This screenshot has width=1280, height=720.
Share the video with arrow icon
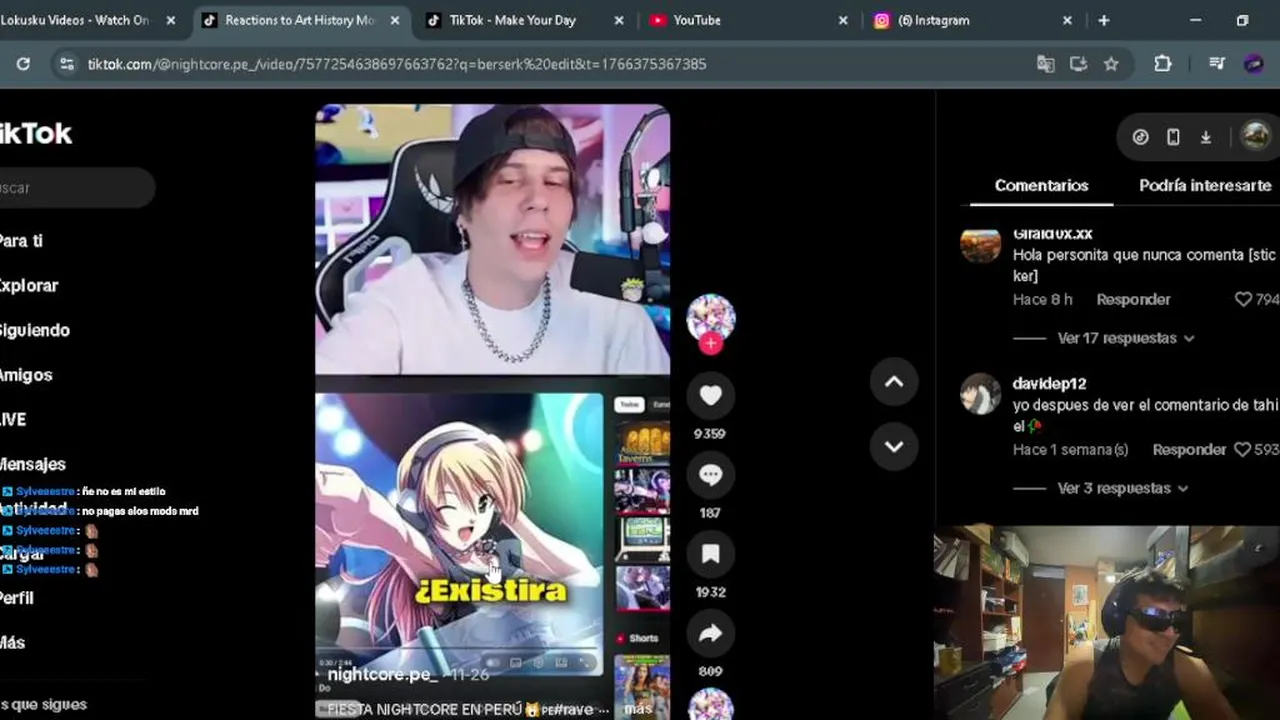tap(710, 633)
